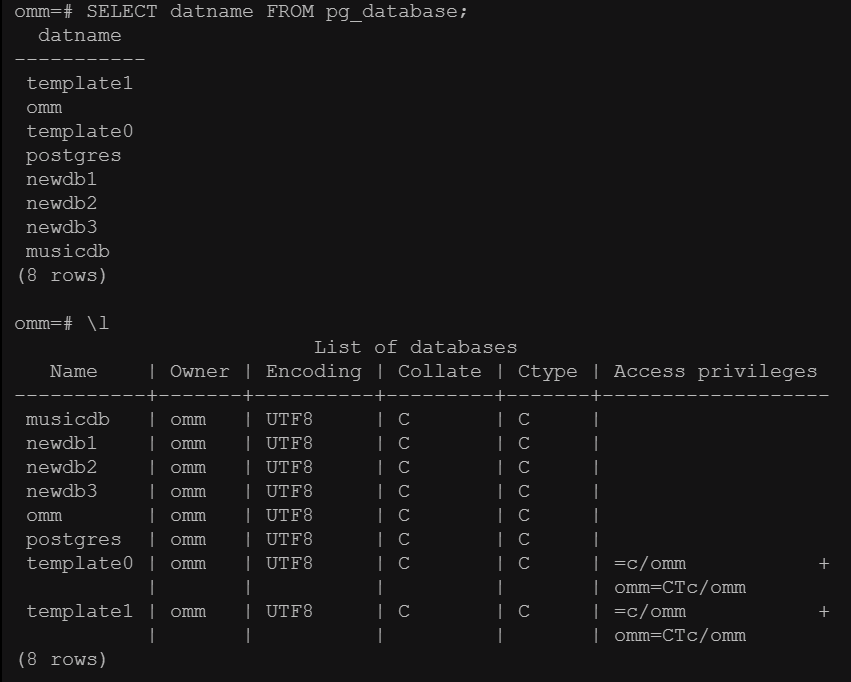Click the Ctype column header
Viewport: 851px width, 682px height.
(547, 372)
